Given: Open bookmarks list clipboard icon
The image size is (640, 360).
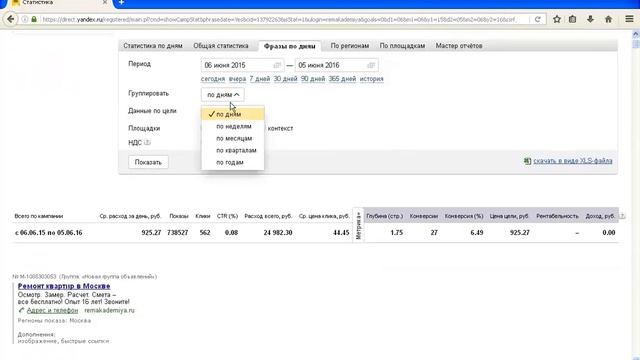Looking at the screenshot, I should click(x=573, y=19).
